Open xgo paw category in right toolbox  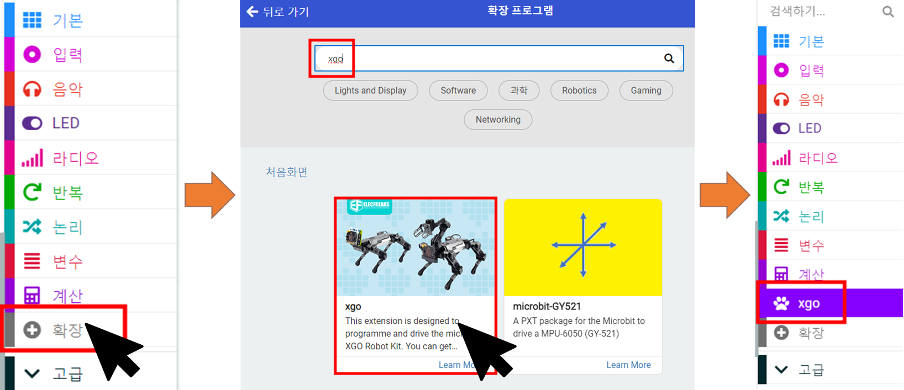click(830, 303)
